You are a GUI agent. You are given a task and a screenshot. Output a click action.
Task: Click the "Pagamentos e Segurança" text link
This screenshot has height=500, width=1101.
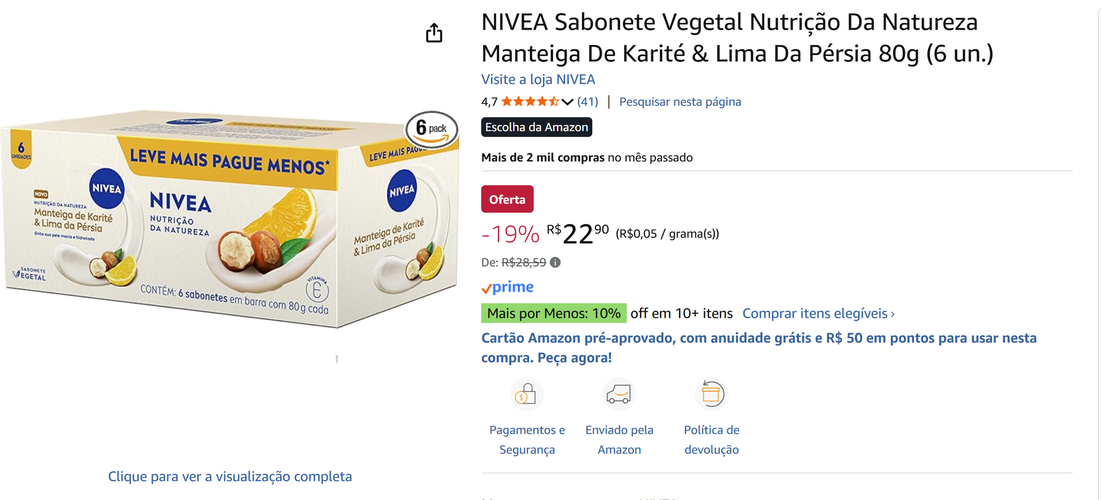[x=527, y=440]
